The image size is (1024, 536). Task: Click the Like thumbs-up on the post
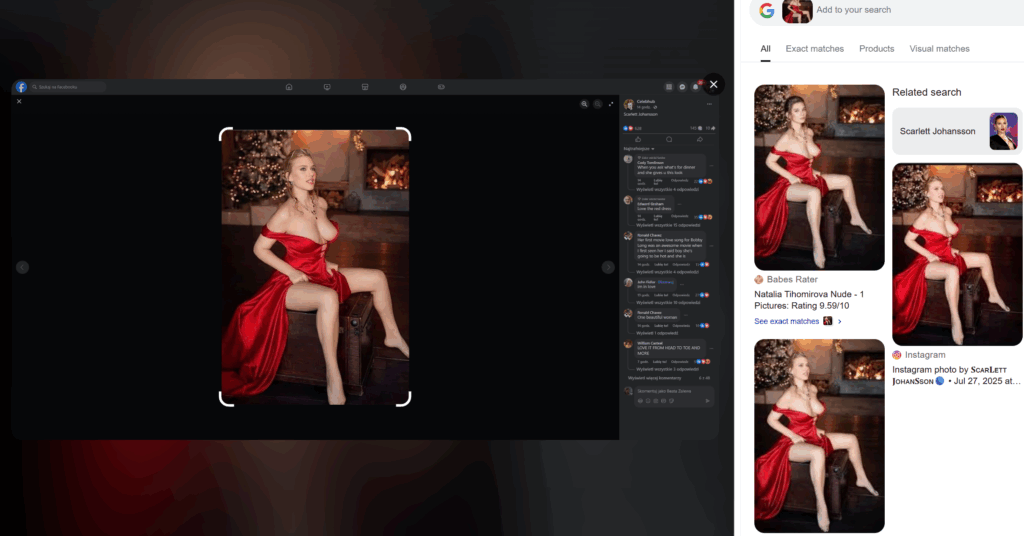coord(638,139)
